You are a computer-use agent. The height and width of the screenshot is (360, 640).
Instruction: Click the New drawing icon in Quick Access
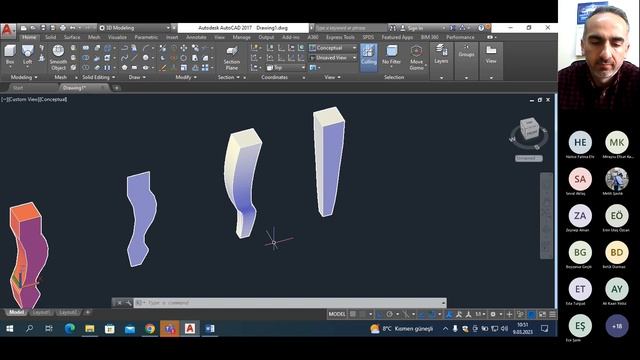point(23,28)
